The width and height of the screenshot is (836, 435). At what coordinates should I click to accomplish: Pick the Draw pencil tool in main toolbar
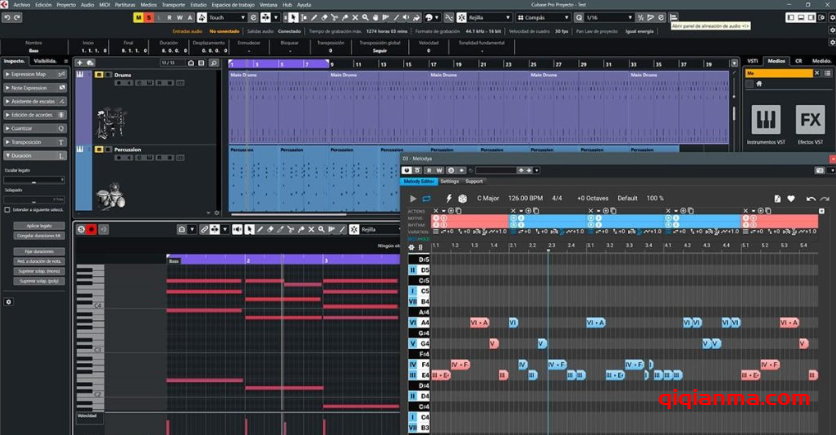pyautogui.click(x=314, y=18)
